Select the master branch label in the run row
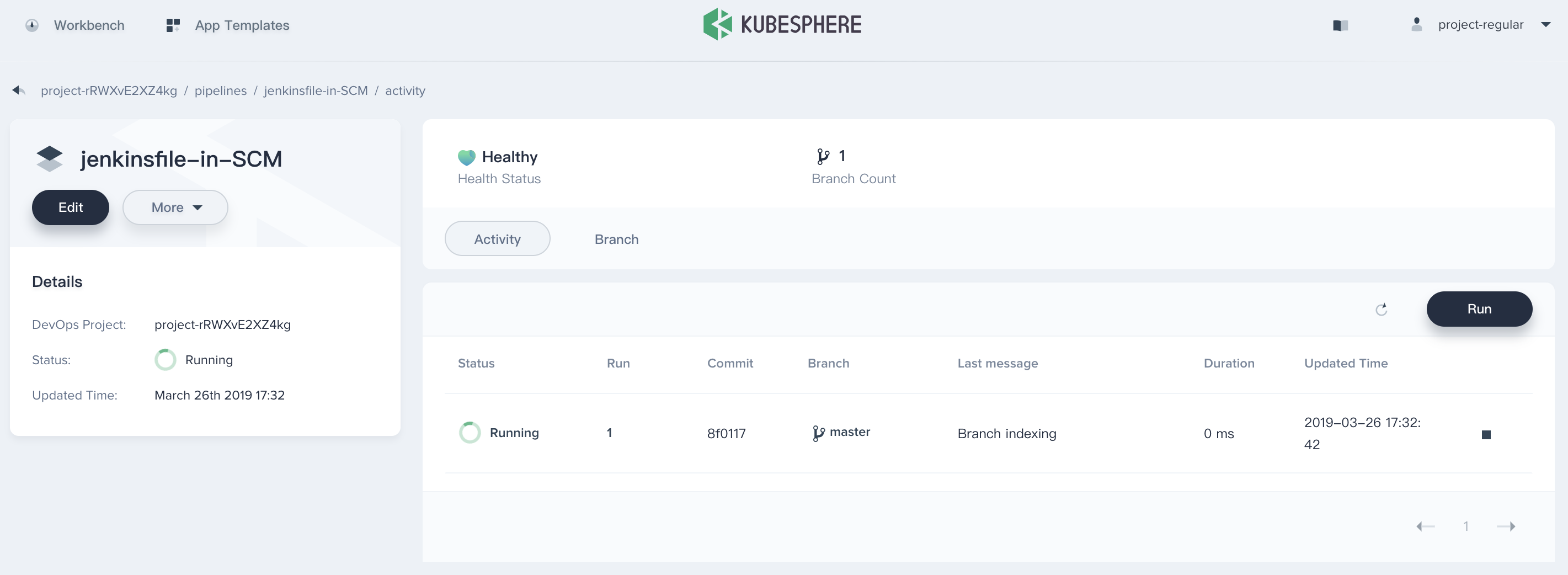This screenshot has width=1568, height=575. [842, 433]
